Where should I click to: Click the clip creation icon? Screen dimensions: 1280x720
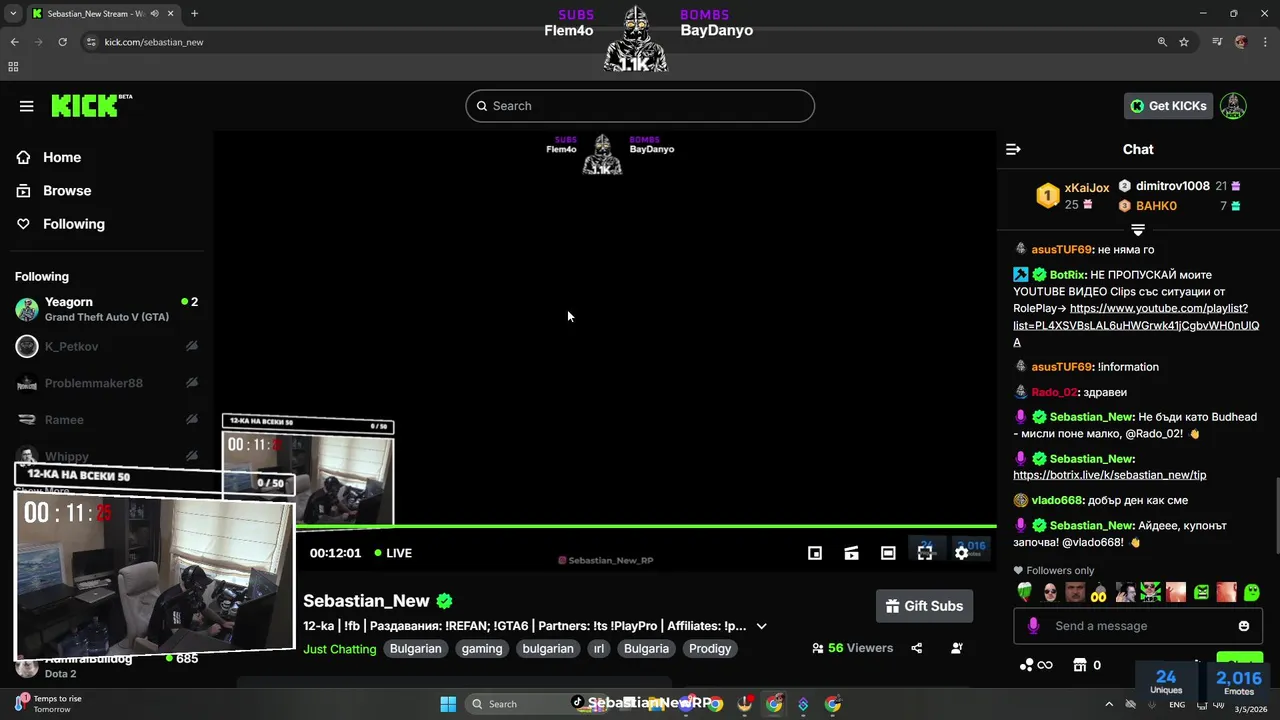(851, 553)
